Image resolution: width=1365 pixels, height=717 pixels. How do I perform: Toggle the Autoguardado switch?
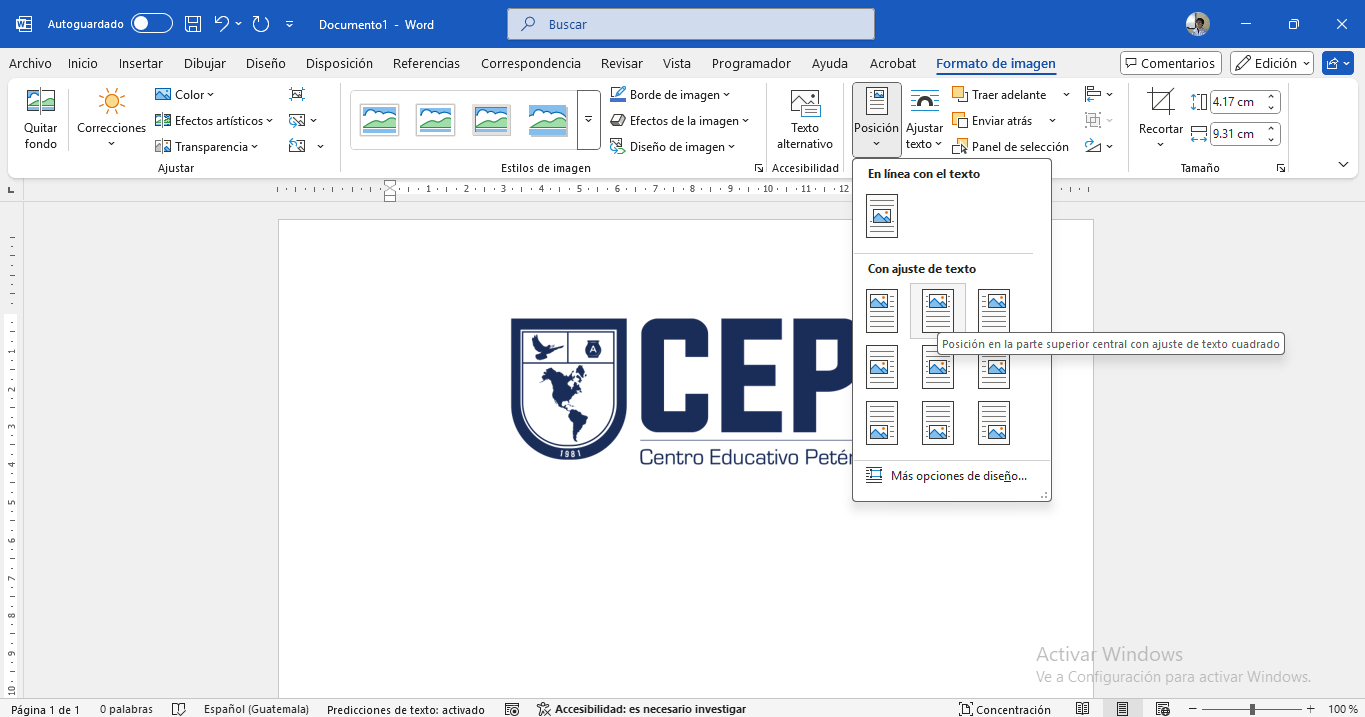point(152,23)
